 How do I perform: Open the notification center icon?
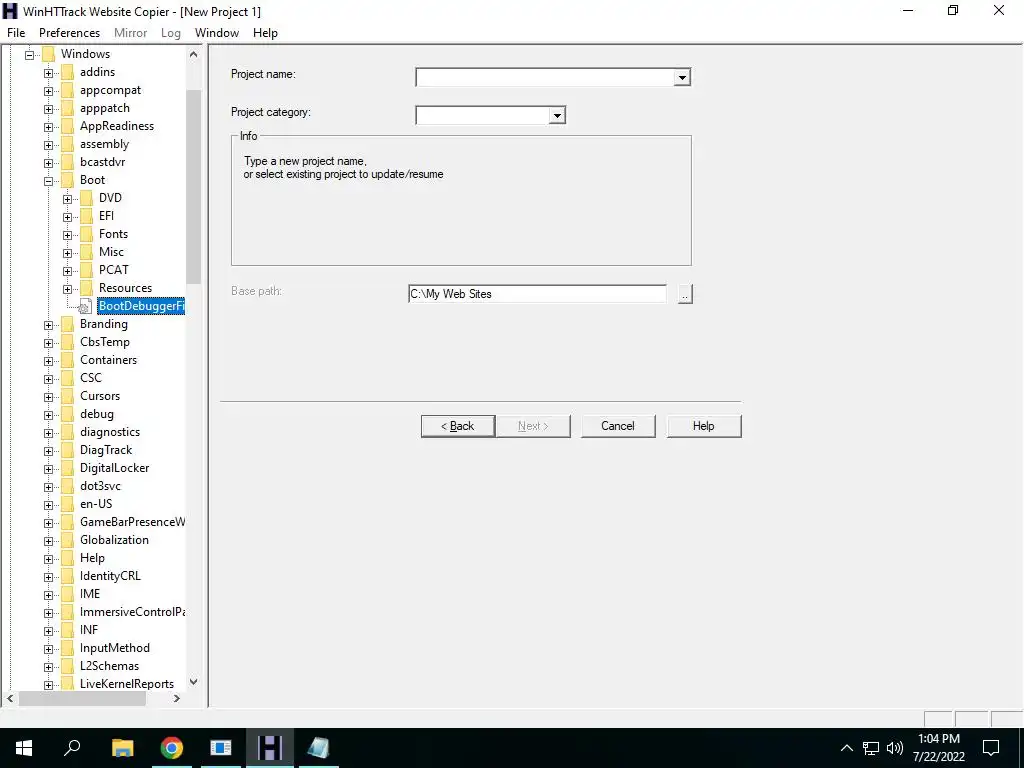click(x=991, y=748)
